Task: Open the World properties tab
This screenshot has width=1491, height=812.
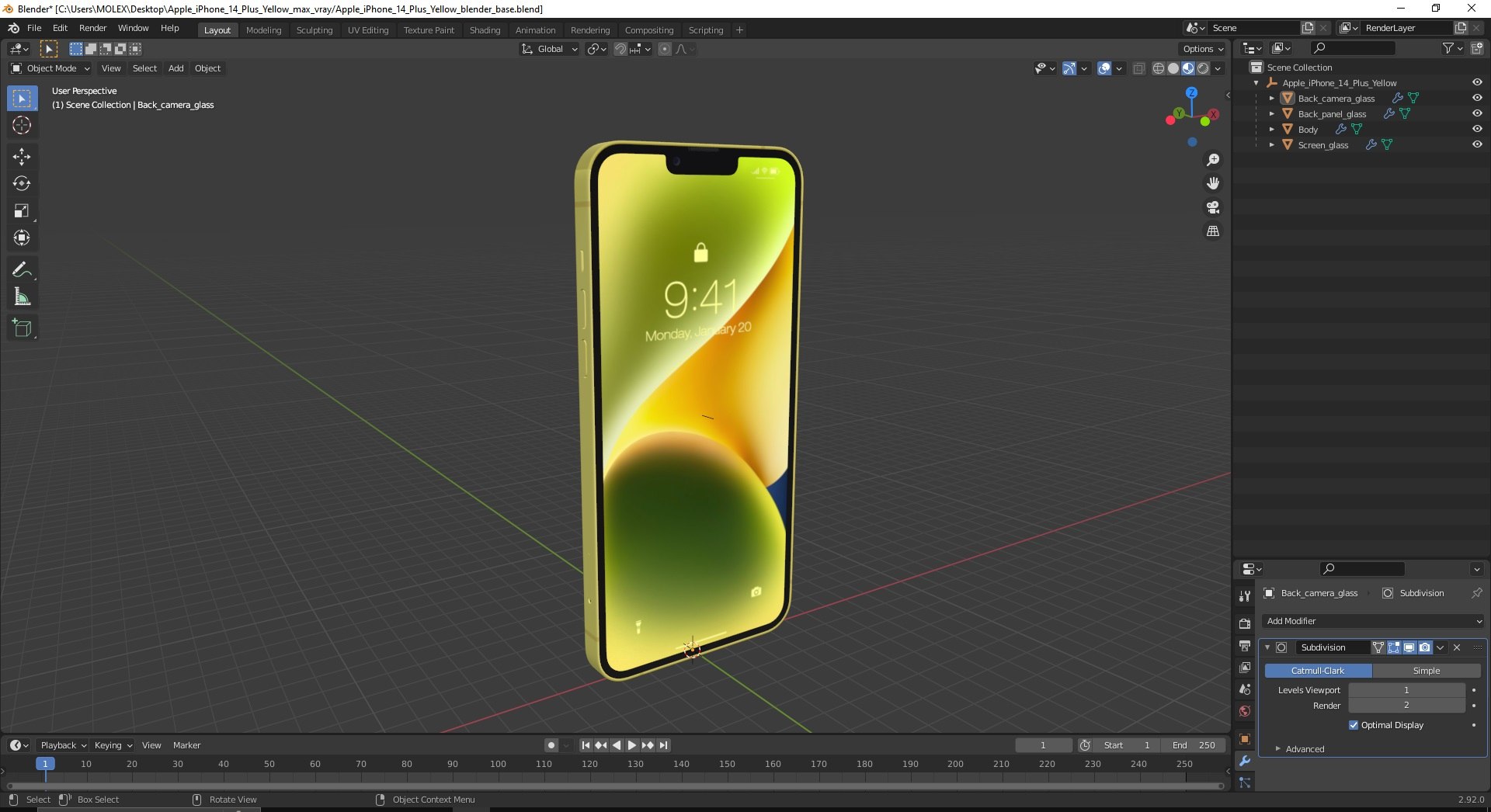Action: (1245, 711)
